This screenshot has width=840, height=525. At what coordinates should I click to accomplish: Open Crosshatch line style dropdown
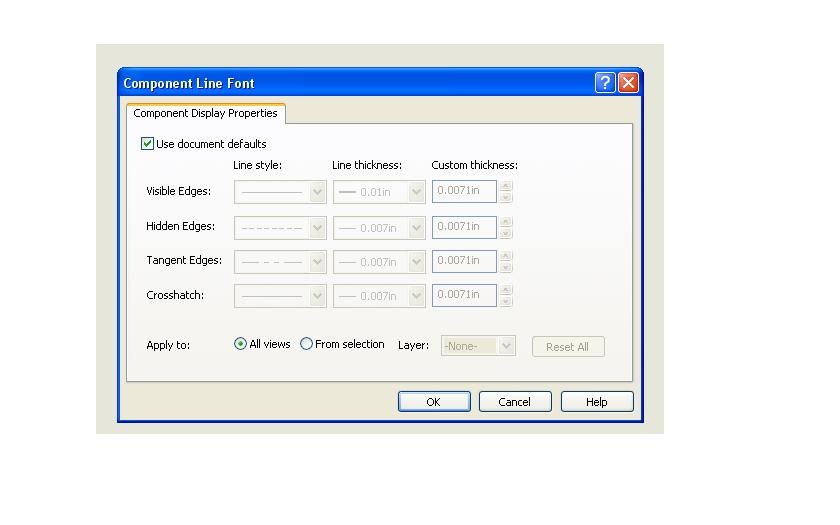click(x=280, y=296)
